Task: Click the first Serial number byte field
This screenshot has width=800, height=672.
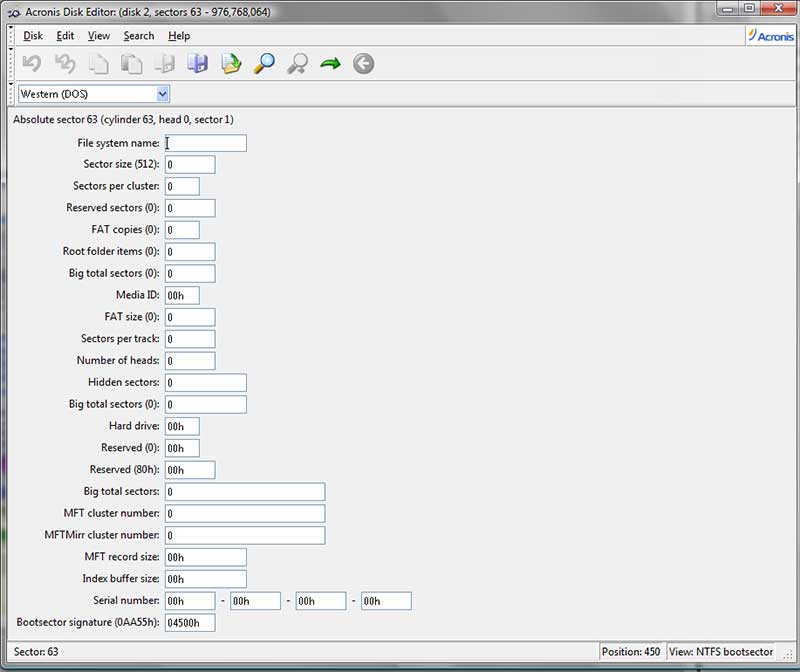Action: coord(190,601)
